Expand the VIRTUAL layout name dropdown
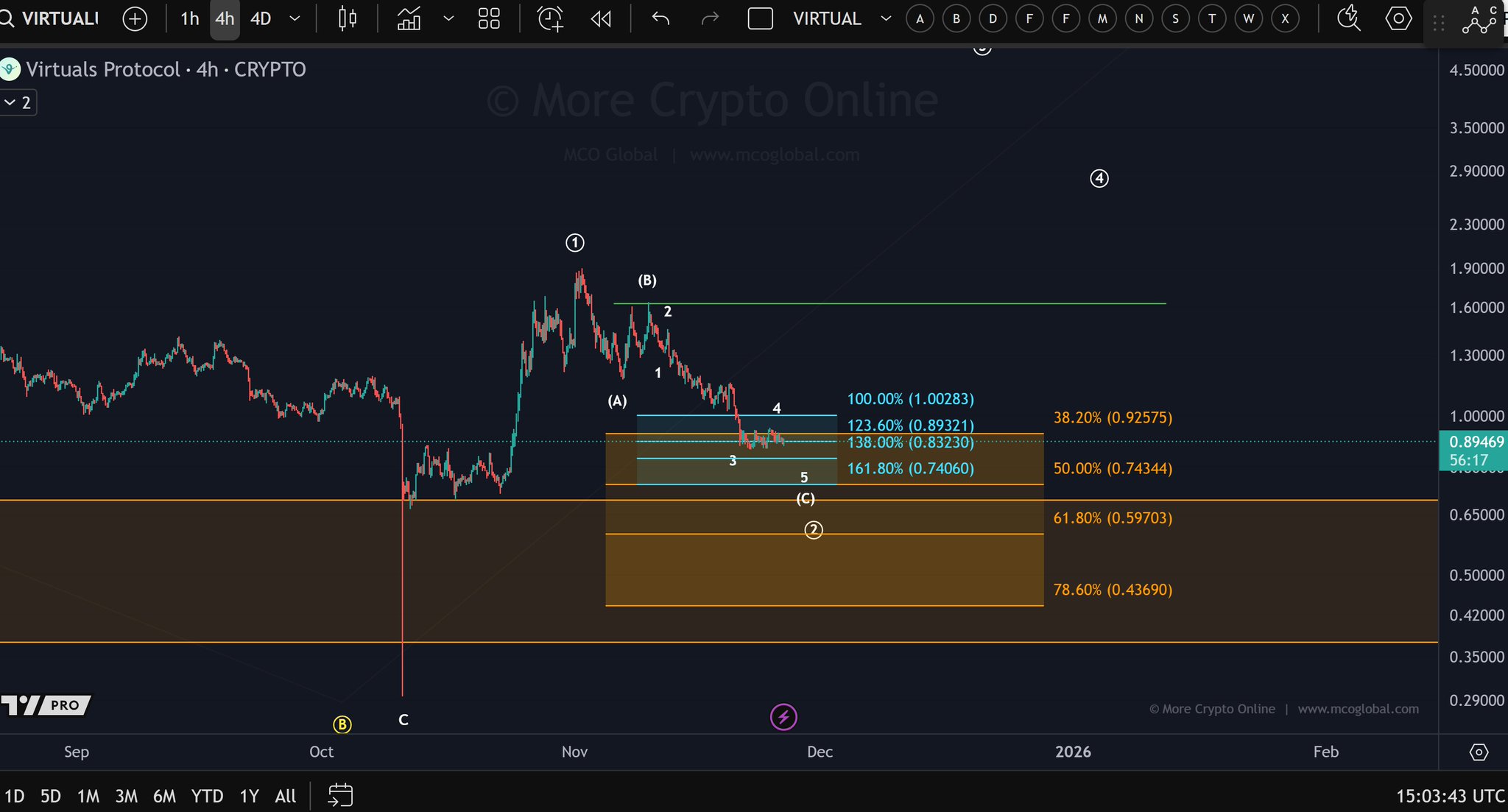This screenshot has width=1508, height=812. [x=886, y=18]
